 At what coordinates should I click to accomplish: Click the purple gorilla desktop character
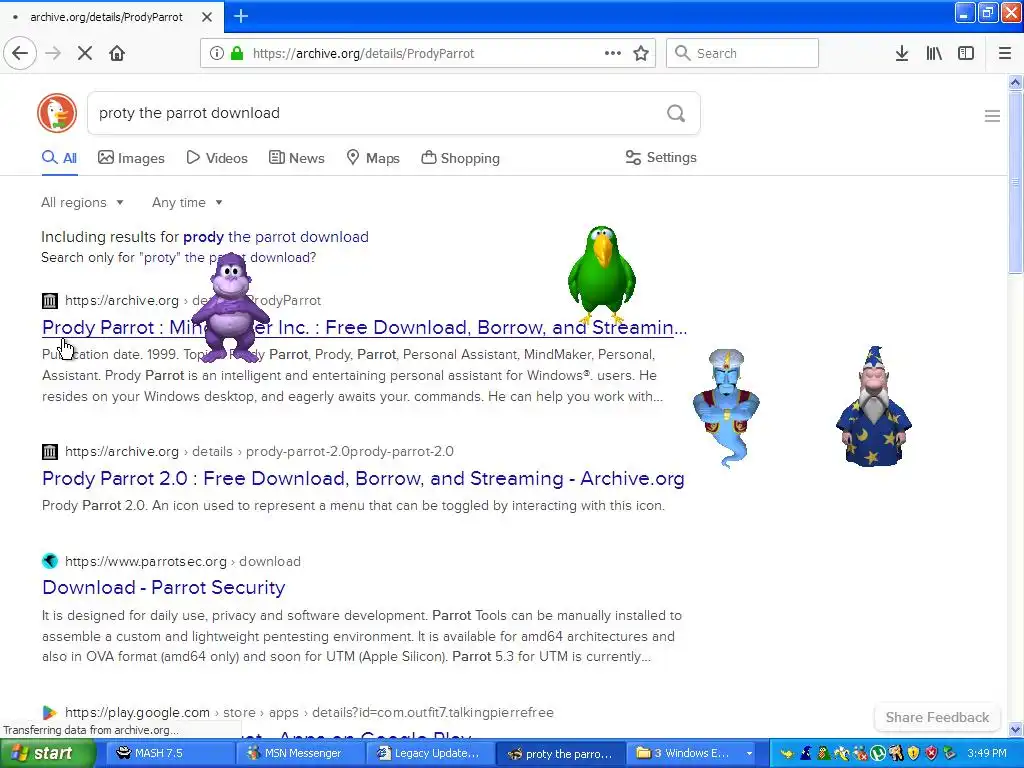coord(230,307)
